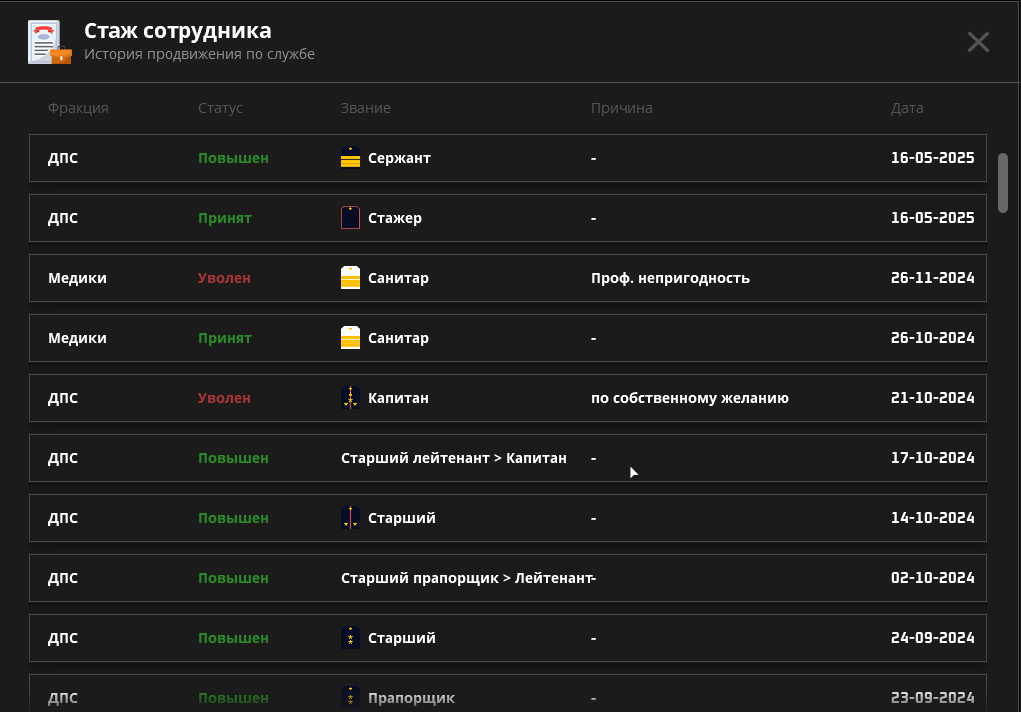Image resolution: width=1021 pixels, height=712 pixels.
Task: Click the 'Старший прапорщик > Лейтенант' entry
Action: coord(466,578)
